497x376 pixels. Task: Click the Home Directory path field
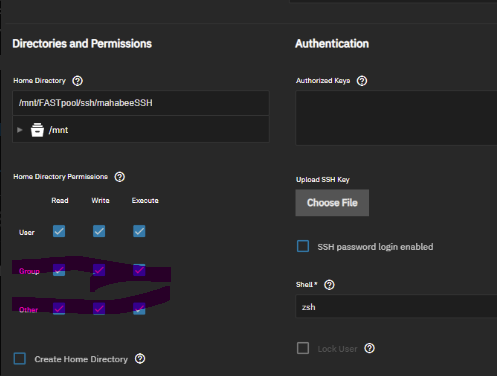[x=141, y=103]
